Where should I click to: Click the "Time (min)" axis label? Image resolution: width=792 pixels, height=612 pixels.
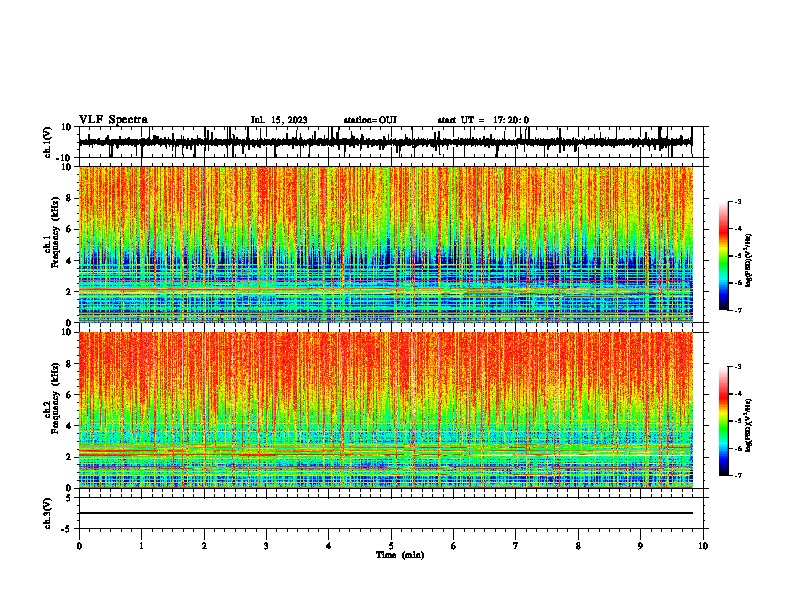pos(400,555)
